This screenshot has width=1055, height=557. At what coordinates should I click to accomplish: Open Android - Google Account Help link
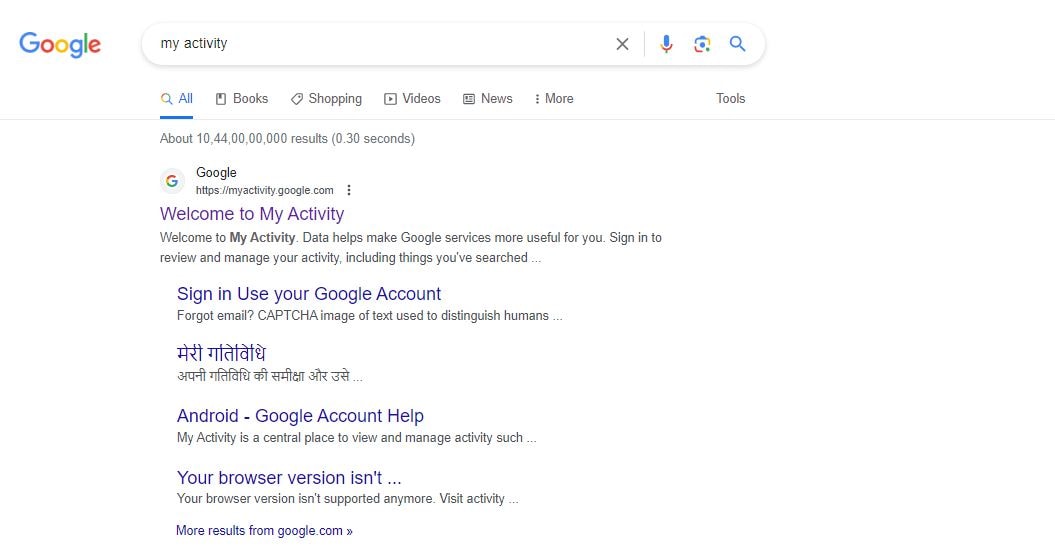tap(300, 416)
